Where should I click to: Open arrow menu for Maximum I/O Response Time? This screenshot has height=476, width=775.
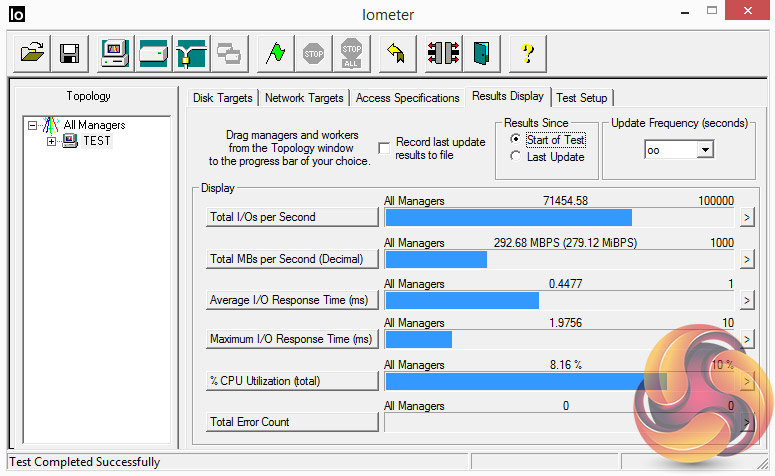[747, 339]
